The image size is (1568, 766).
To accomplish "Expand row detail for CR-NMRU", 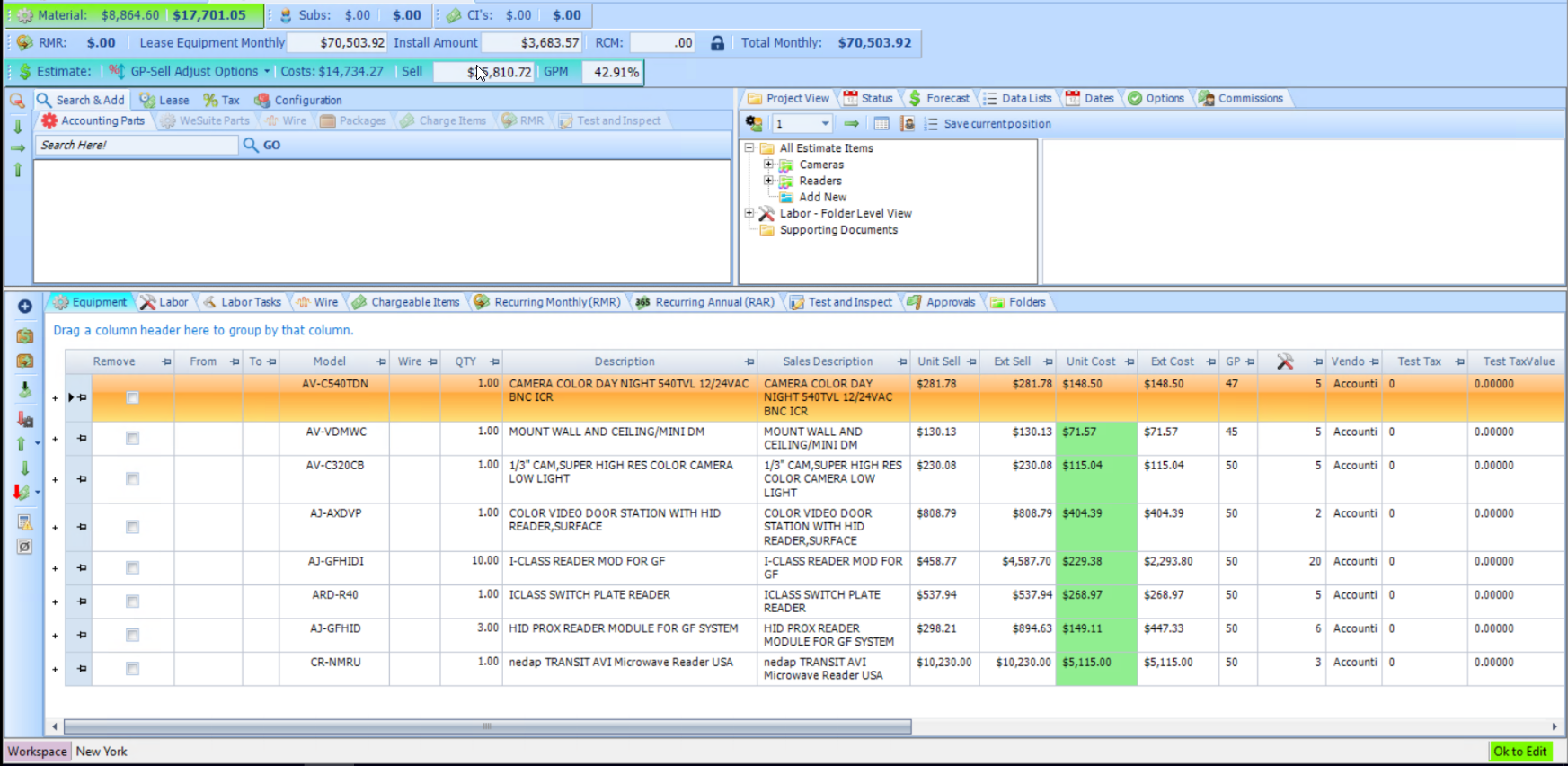I will (55, 670).
